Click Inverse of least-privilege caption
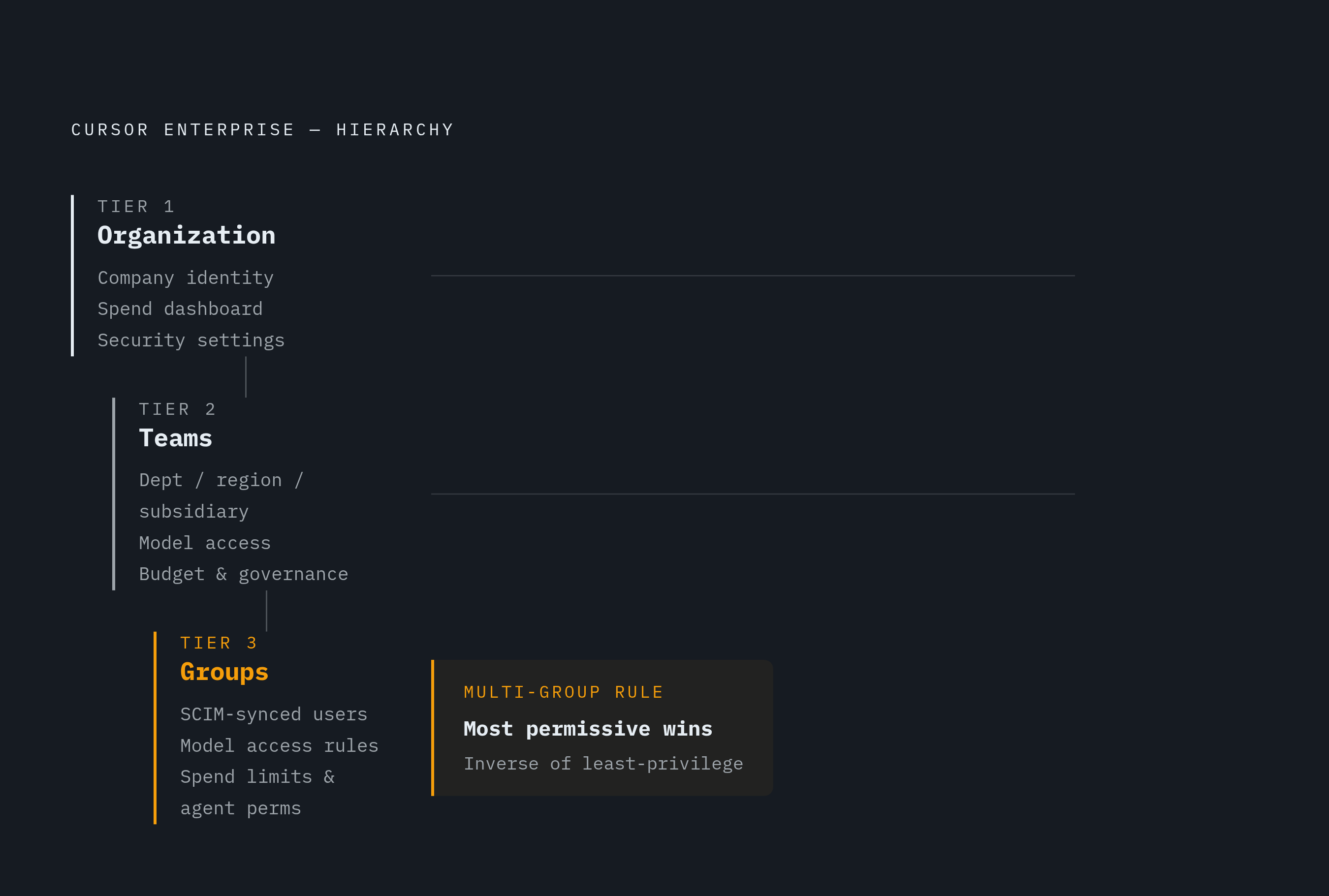The height and width of the screenshot is (896, 1329). pos(603,764)
